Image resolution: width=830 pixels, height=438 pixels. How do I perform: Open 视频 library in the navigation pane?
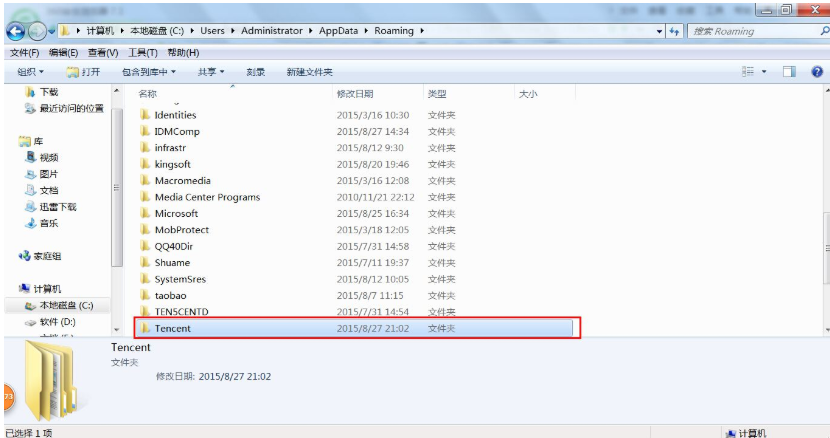pos(48,157)
